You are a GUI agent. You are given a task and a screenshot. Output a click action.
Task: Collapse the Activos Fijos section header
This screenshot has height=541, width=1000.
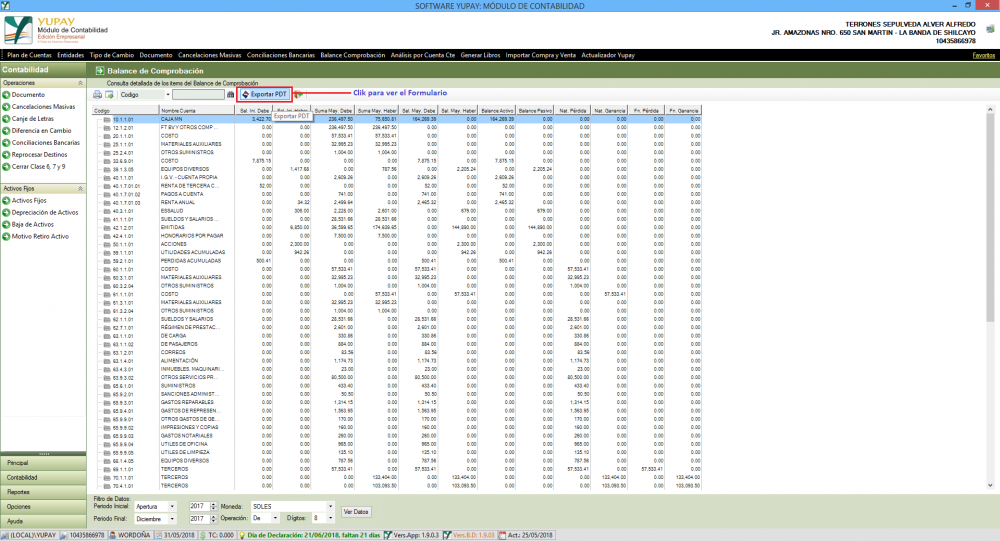80,189
